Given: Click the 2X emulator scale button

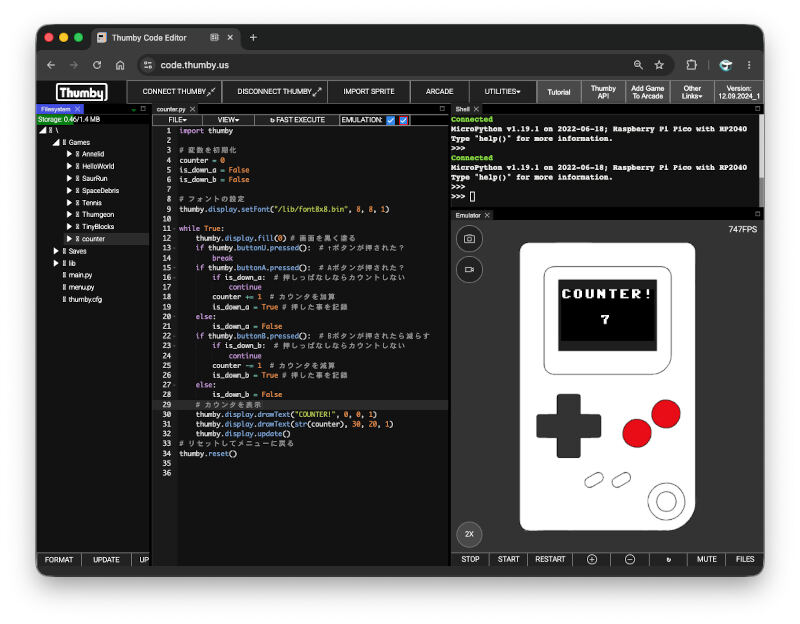Looking at the screenshot, I should click(469, 534).
